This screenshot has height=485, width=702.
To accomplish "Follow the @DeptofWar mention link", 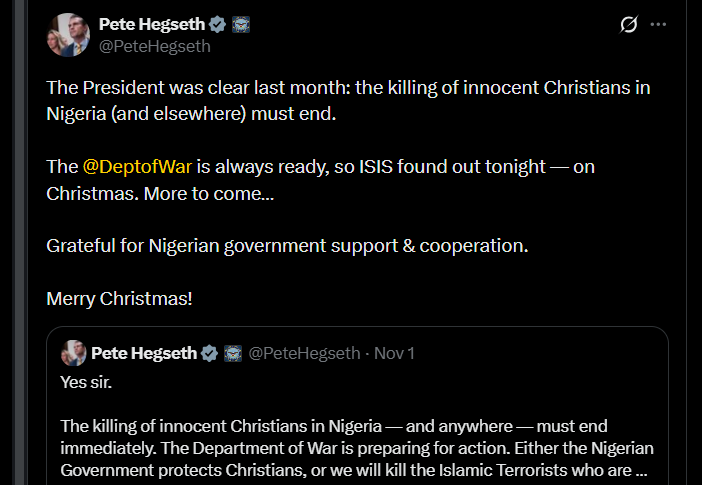I will pyautogui.click(x=136, y=166).
